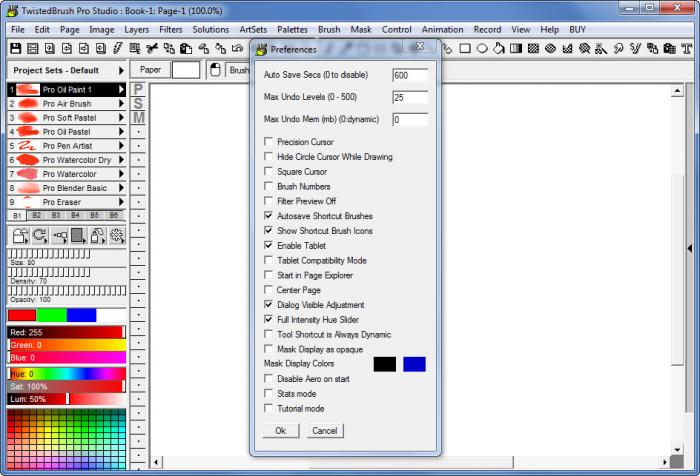Close the Preferences dialog with X
Image resolution: width=700 pixels, height=476 pixels.
(420, 46)
